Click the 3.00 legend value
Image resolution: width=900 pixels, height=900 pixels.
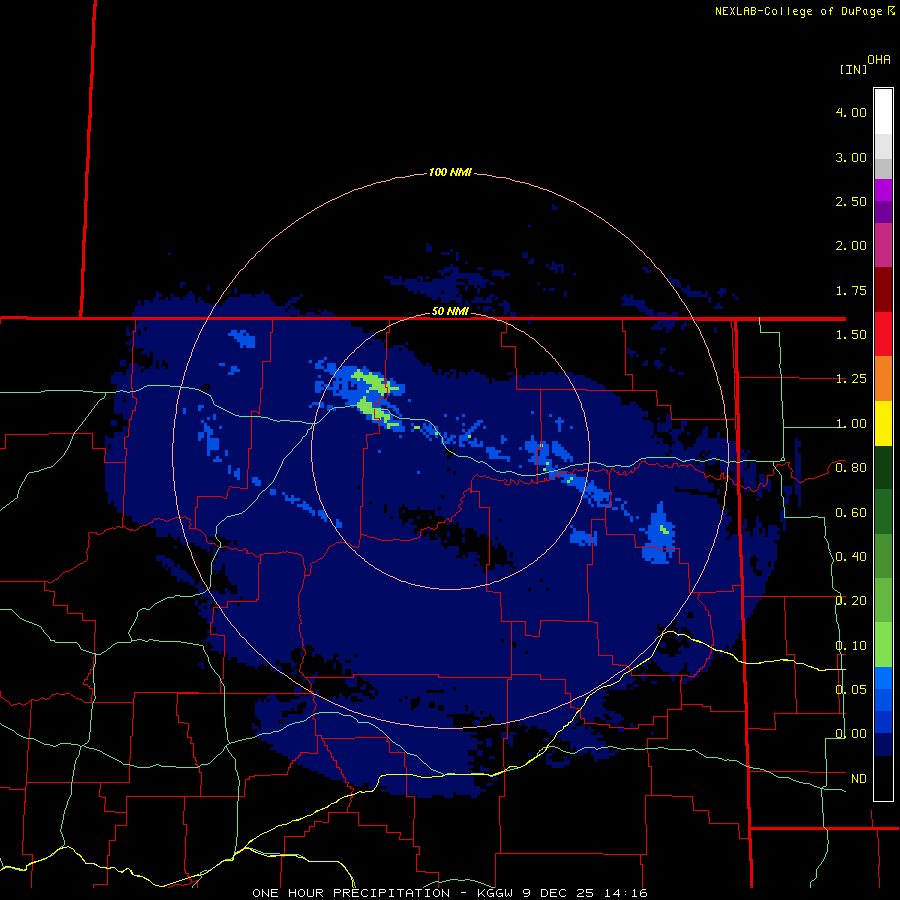point(851,157)
